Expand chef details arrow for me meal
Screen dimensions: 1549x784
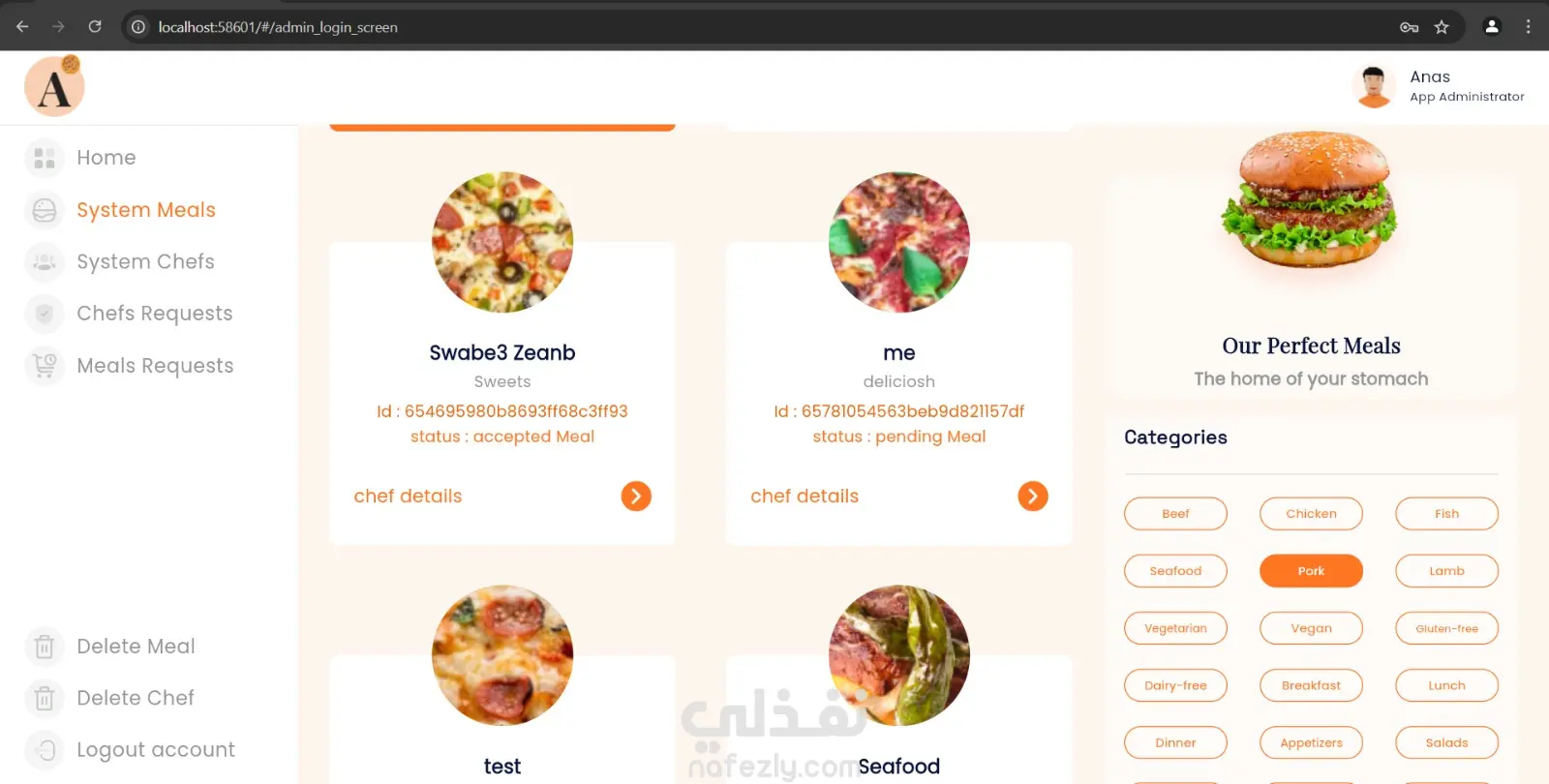click(1033, 497)
